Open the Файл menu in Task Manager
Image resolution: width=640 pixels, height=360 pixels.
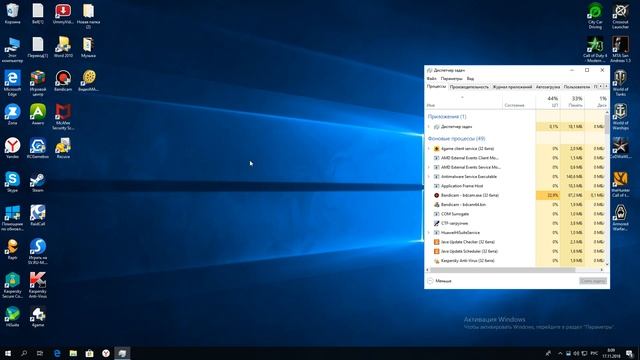click(431, 78)
